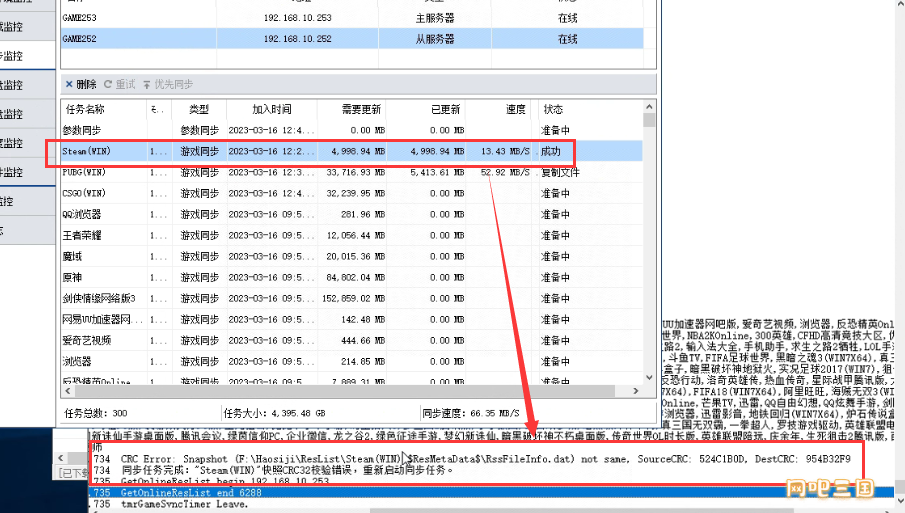
Task: Click the 主服务器 type cell
Action: tap(435, 18)
